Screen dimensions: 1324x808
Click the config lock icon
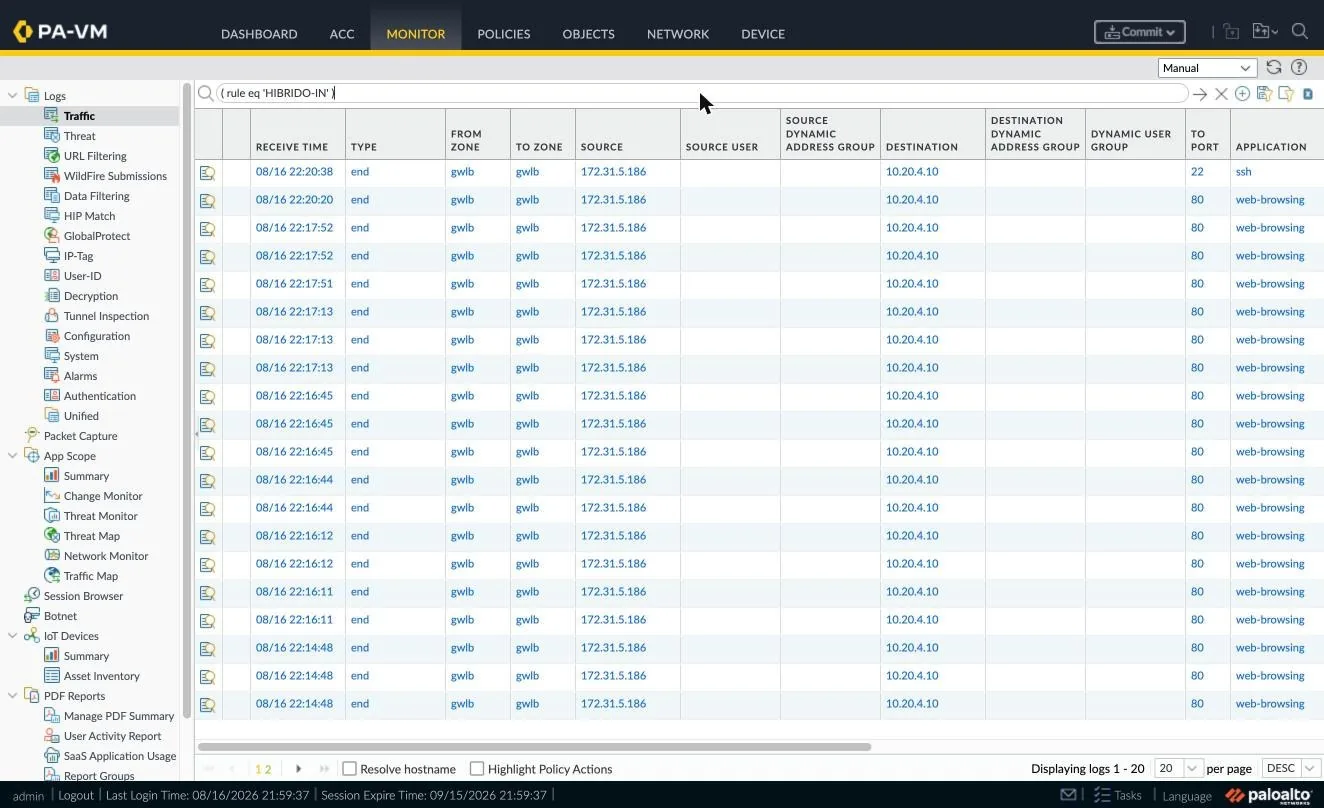click(1231, 32)
